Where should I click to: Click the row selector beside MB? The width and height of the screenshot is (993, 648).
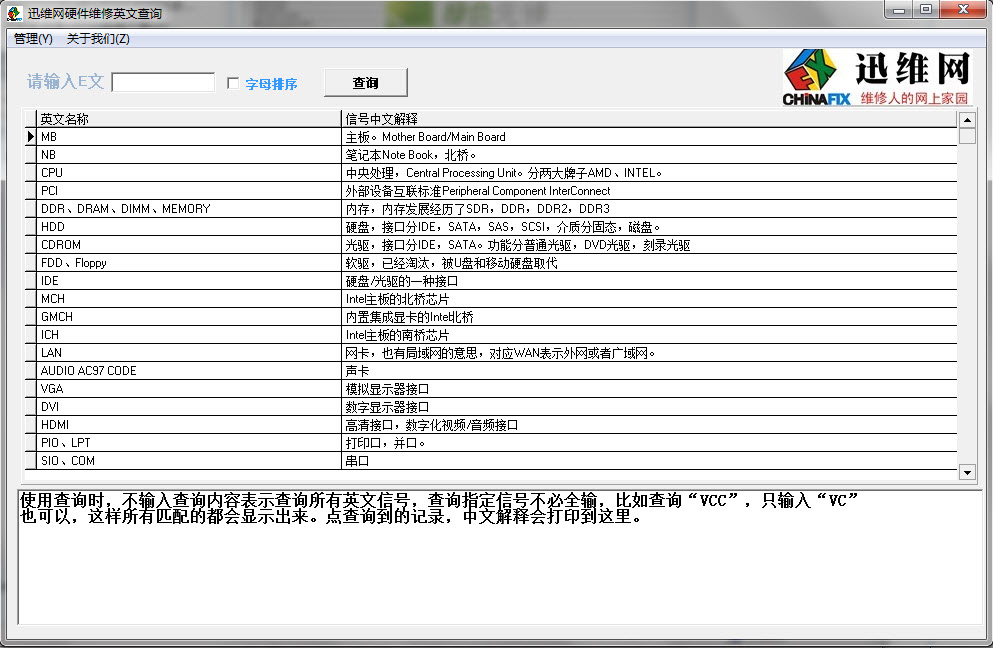30,137
